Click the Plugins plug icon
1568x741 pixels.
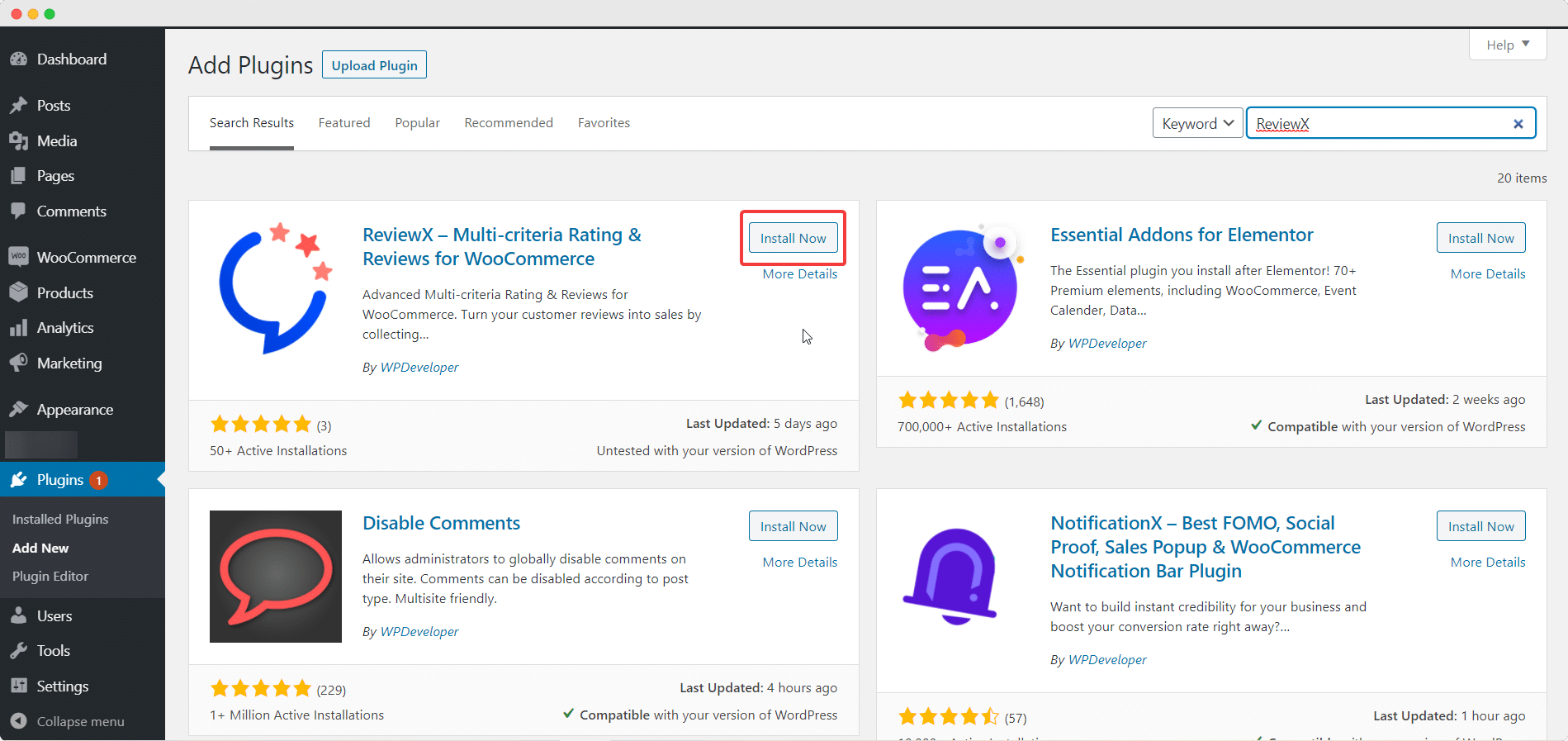18,480
